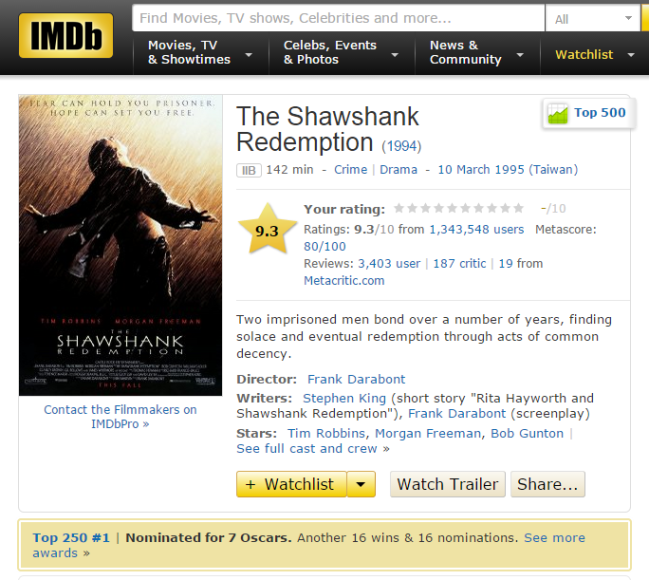Open the All search category dropdown
Image resolution: width=649 pixels, height=580 pixels.
tap(593, 19)
